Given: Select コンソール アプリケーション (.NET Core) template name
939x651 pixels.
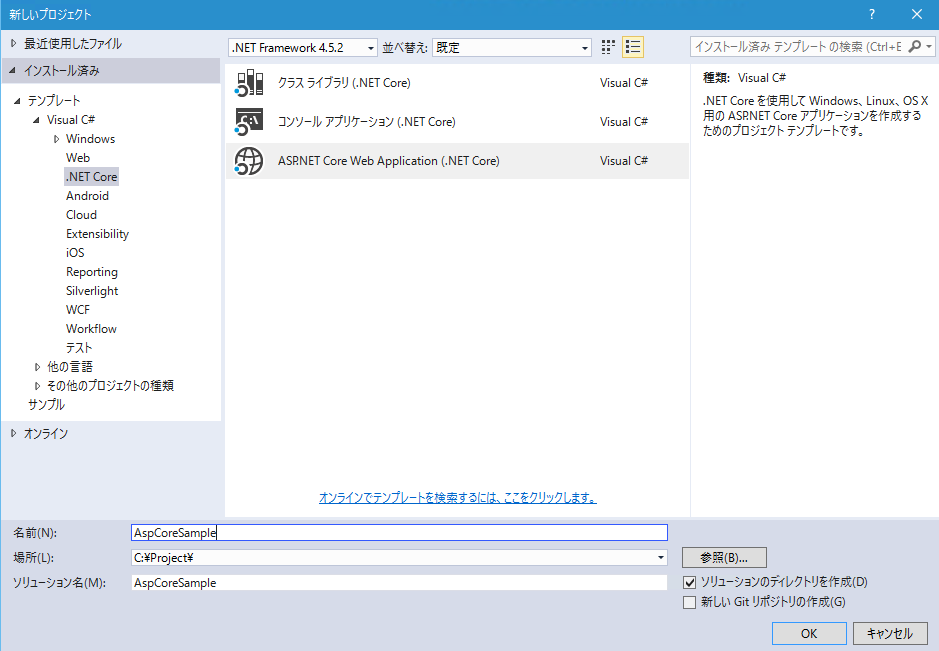Looking at the screenshot, I should pyautogui.click(x=366, y=122).
